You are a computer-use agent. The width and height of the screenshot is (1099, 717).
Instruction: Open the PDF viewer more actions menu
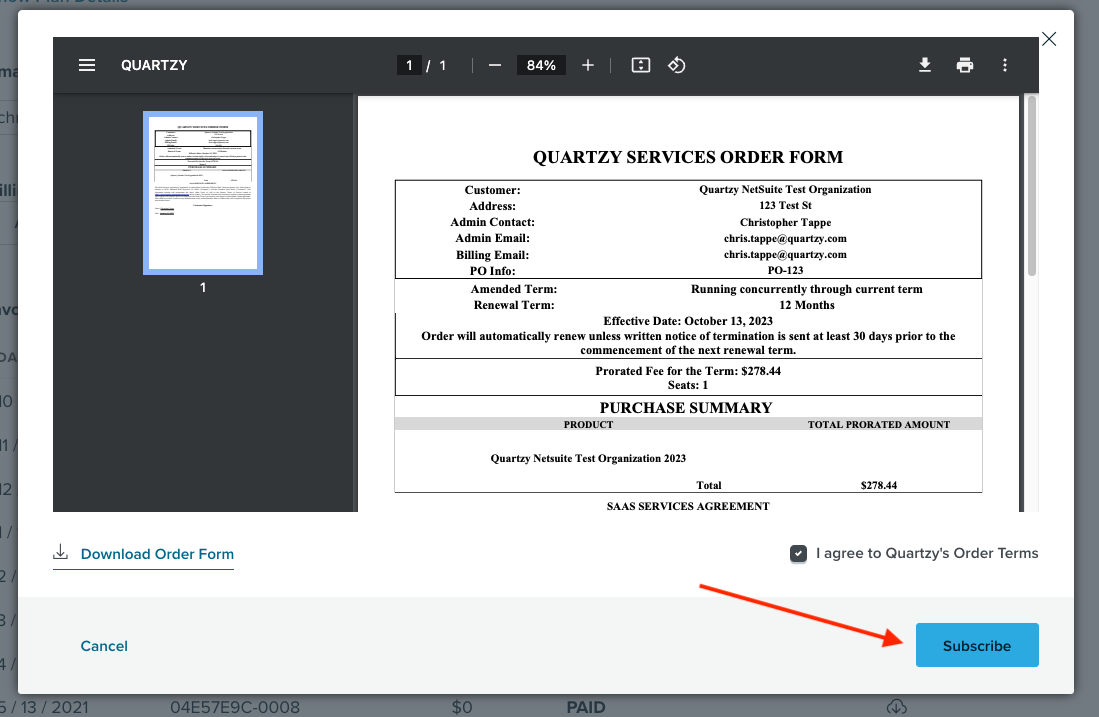coord(1005,65)
